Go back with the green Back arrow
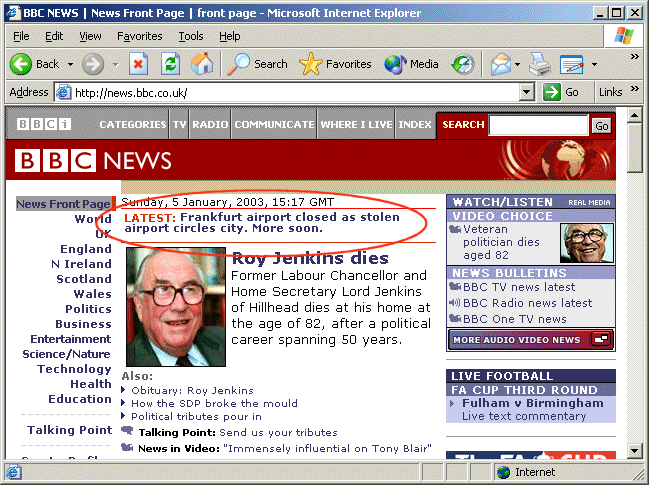Viewport: 649px width, 485px height. click(x=21, y=64)
